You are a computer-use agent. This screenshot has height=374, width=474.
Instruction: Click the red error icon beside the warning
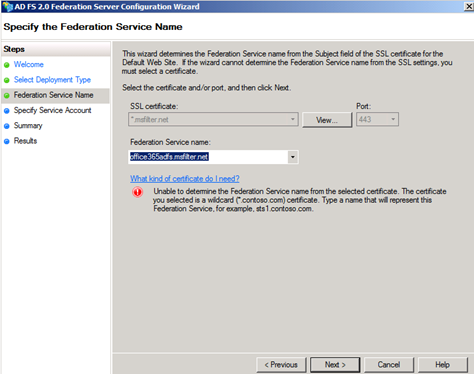point(137,192)
